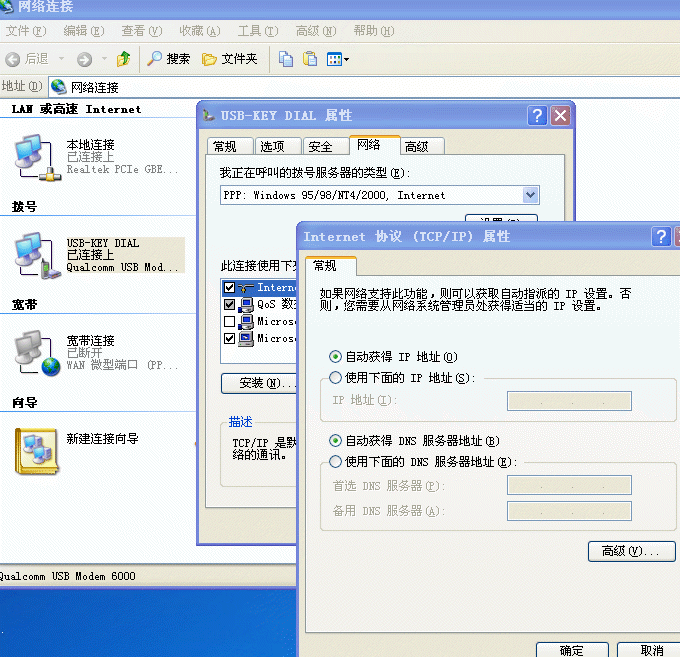Click the address bar 网络连接 globe icon

(59, 87)
